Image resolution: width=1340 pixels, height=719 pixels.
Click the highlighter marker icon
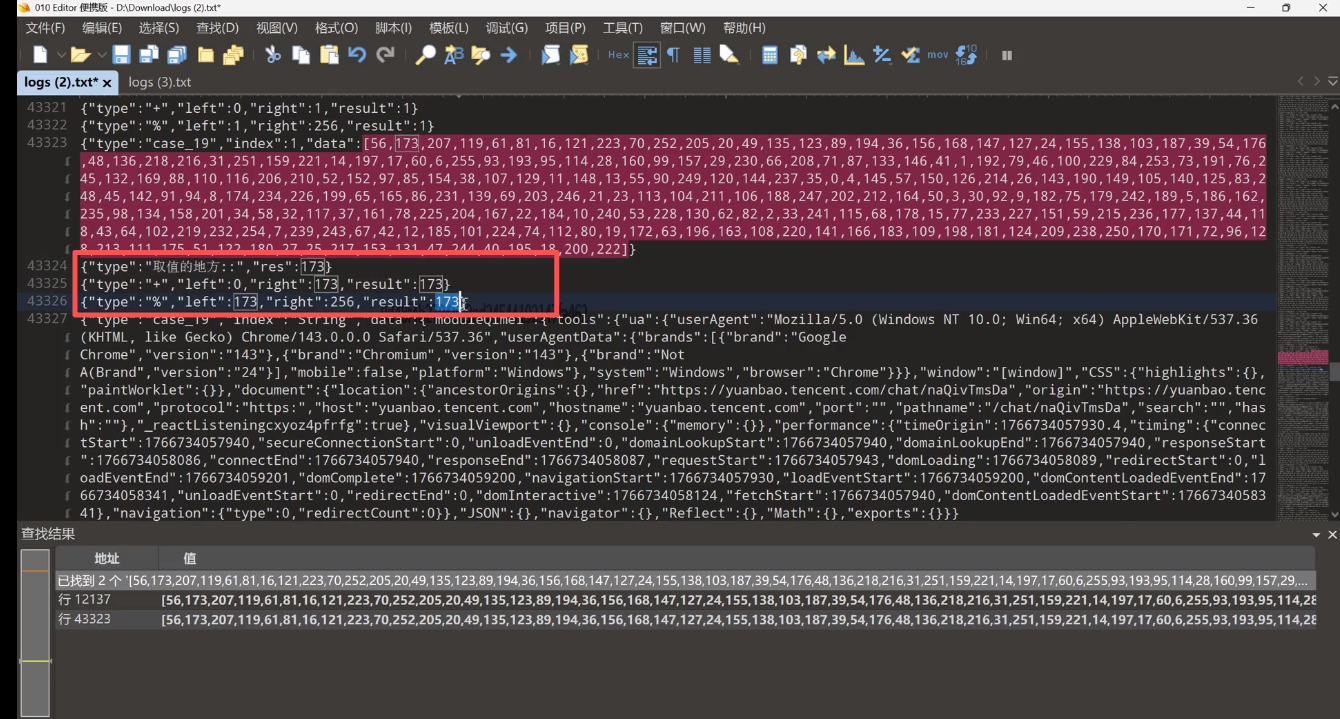pyautogui.click(x=729, y=55)
